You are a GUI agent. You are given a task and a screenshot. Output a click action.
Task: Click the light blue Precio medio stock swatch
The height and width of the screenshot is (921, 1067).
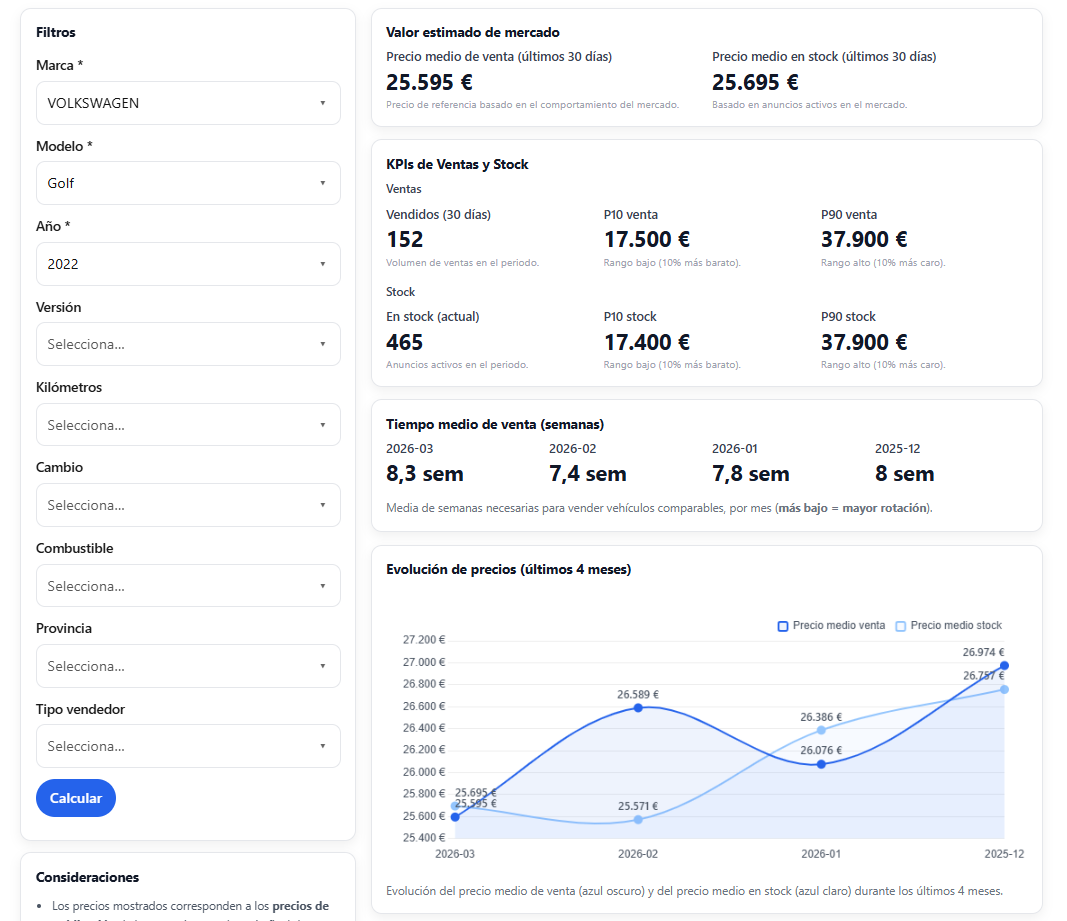click(900, 626)
